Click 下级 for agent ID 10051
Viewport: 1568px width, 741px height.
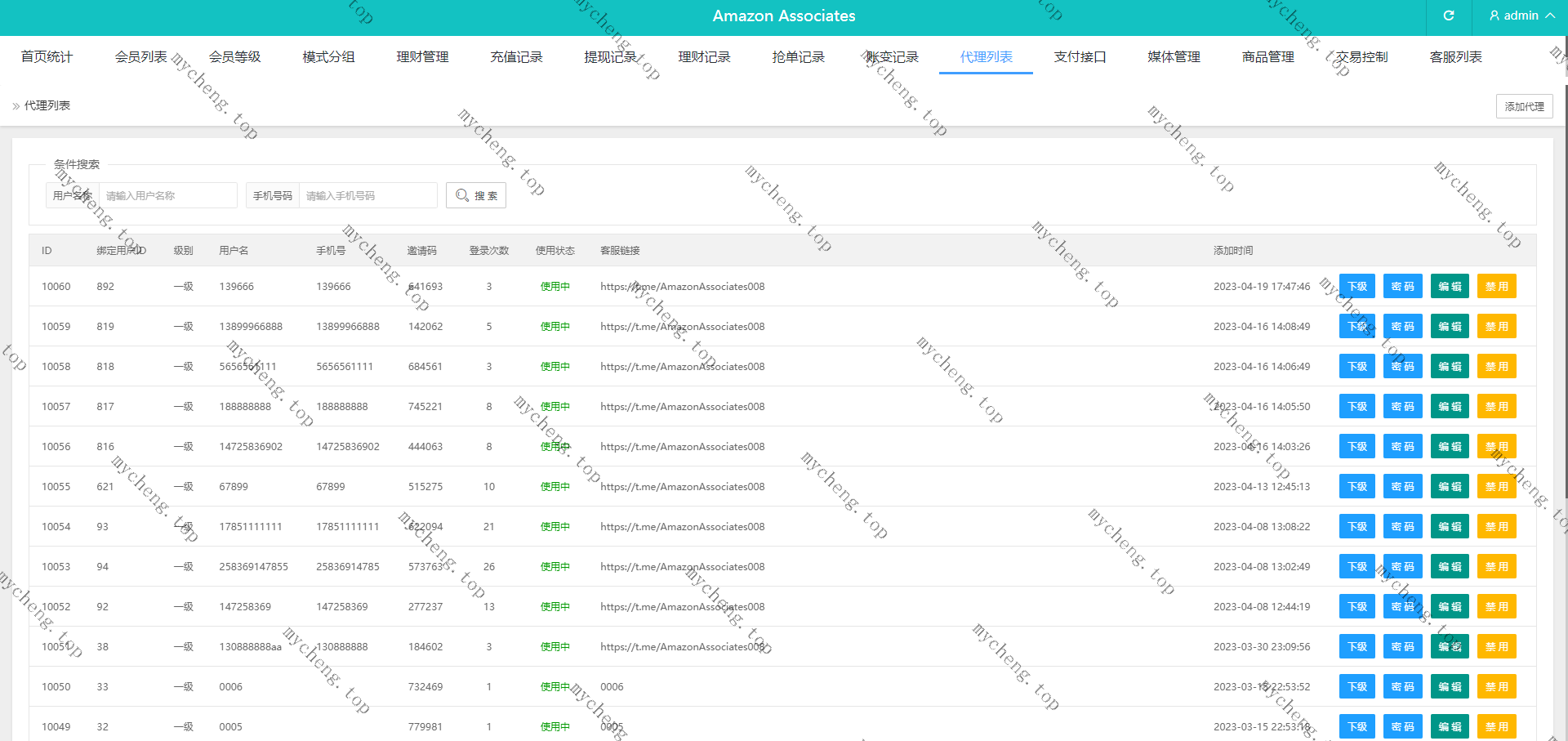point(1357,646)
